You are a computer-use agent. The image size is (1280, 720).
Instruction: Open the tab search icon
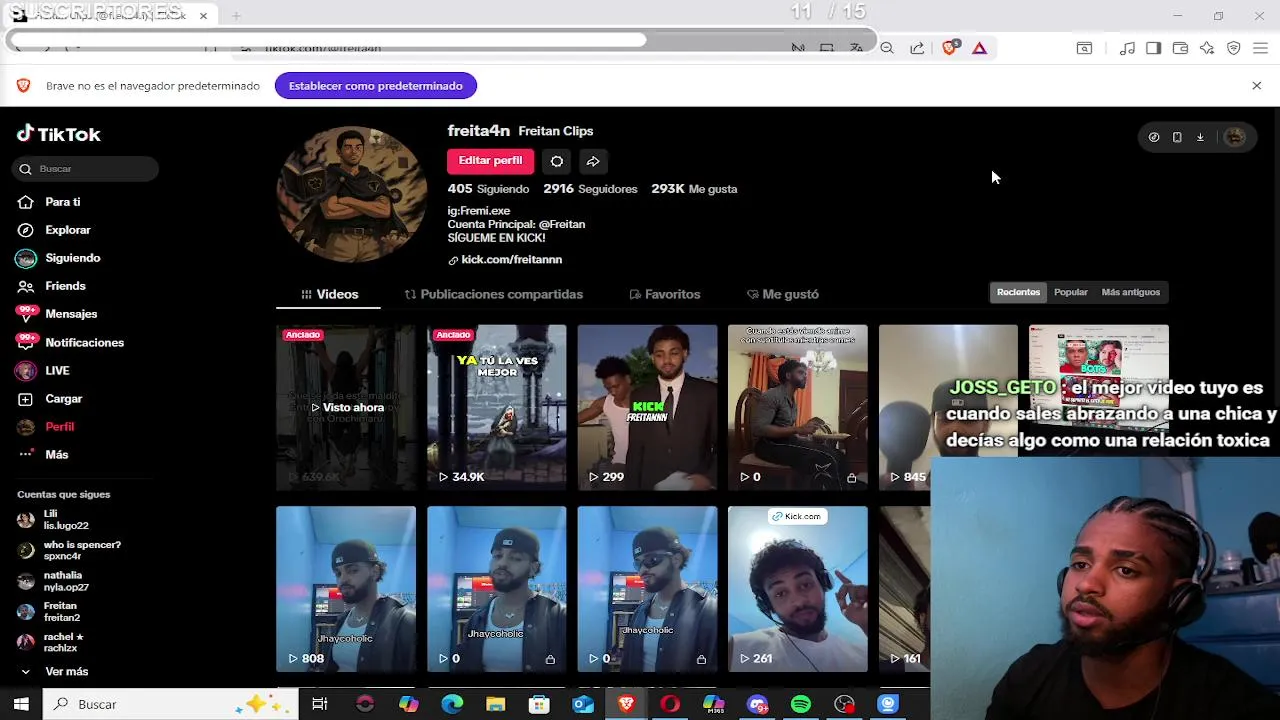click(1084, 48)
